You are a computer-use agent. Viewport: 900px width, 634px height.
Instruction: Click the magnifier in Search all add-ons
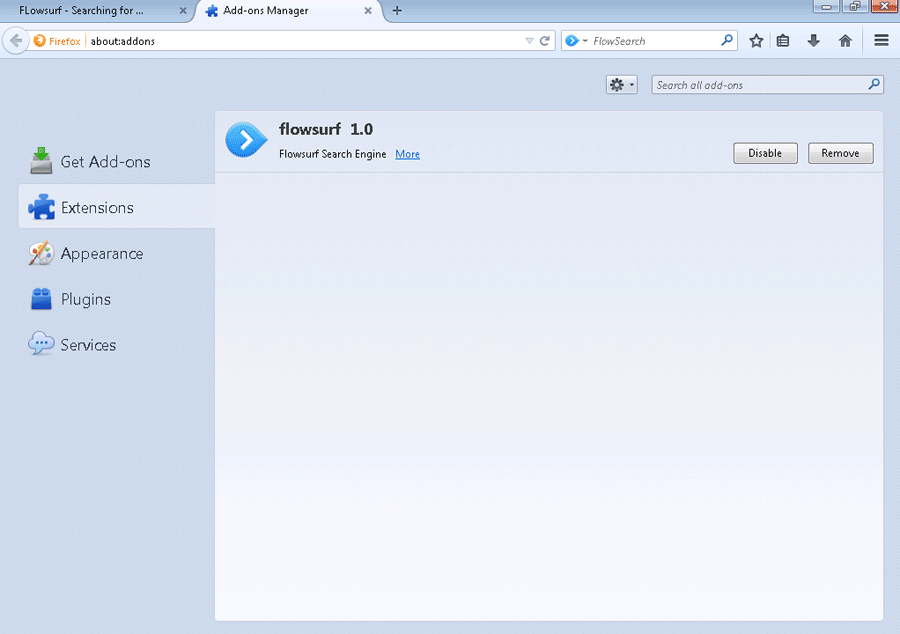click(874, 85)
